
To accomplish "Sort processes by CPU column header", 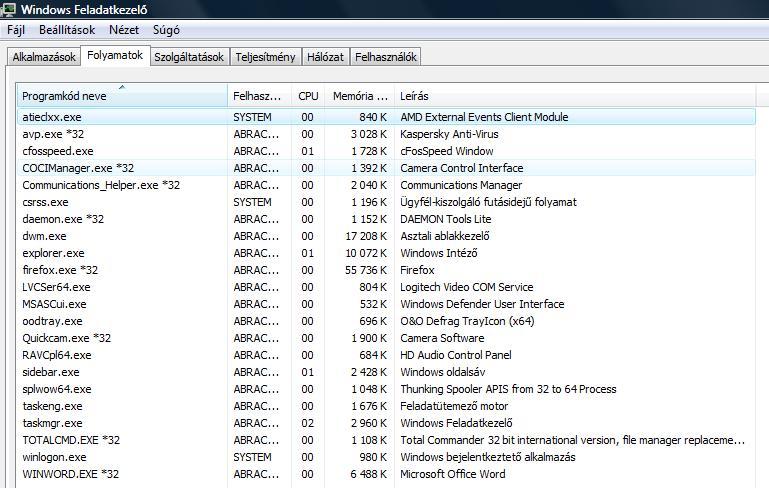I will click(x=308, y=96).
